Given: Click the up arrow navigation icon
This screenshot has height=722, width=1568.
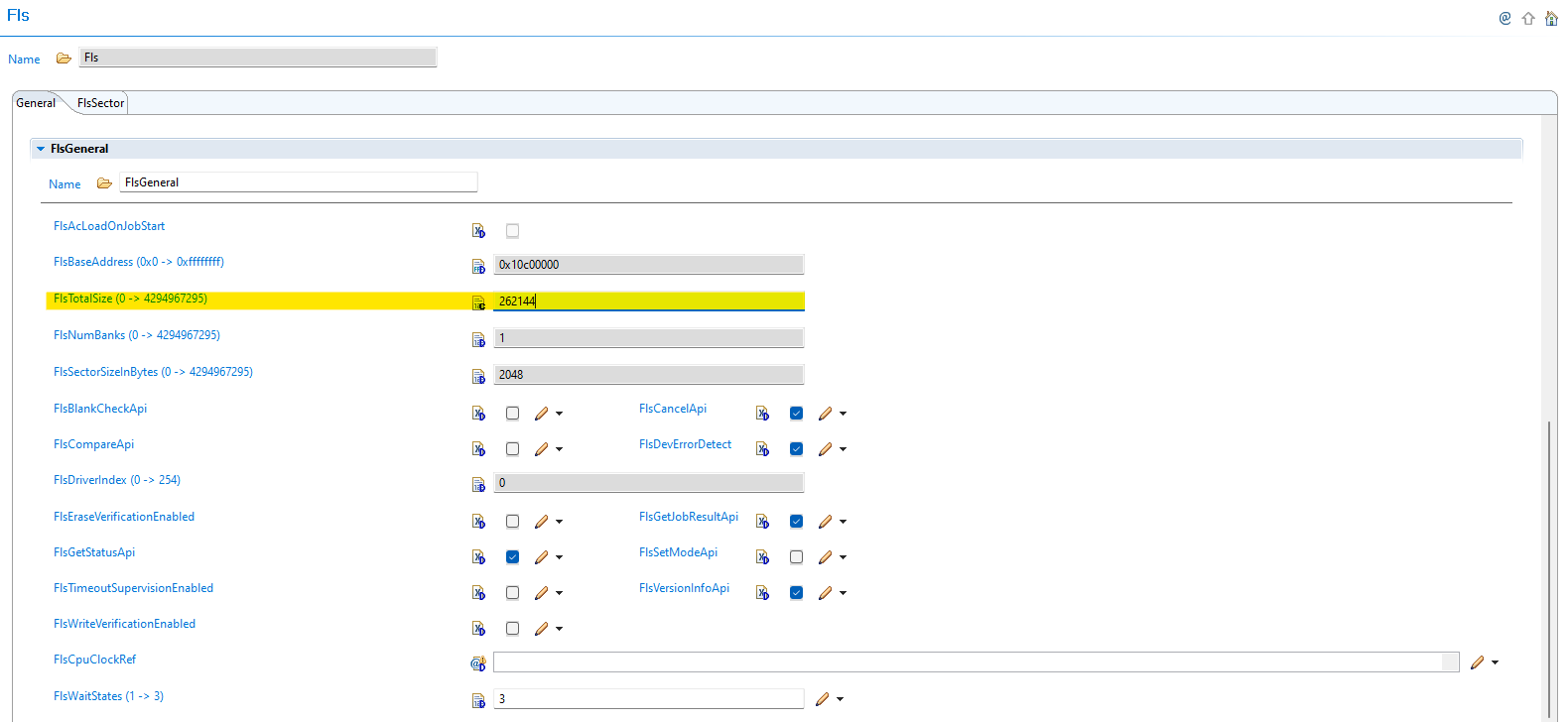Looking at the screenshot, I should (1528, 18).
